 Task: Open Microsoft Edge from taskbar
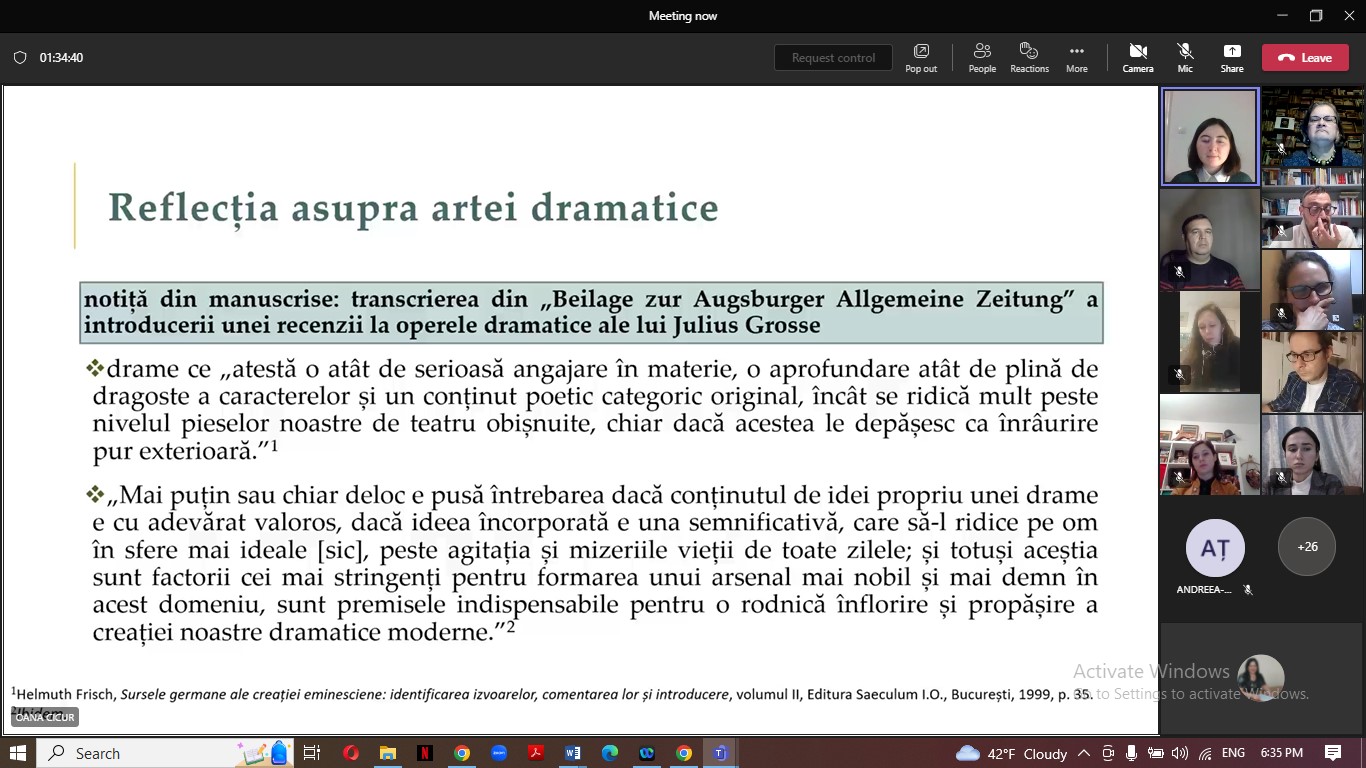click(x=610, y=753)
